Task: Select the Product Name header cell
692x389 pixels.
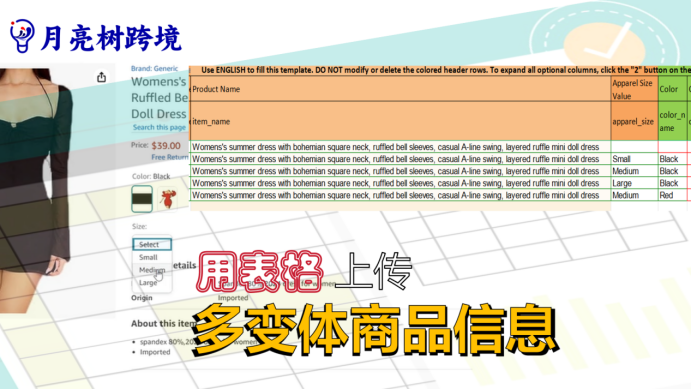Action: click(400, 89)
